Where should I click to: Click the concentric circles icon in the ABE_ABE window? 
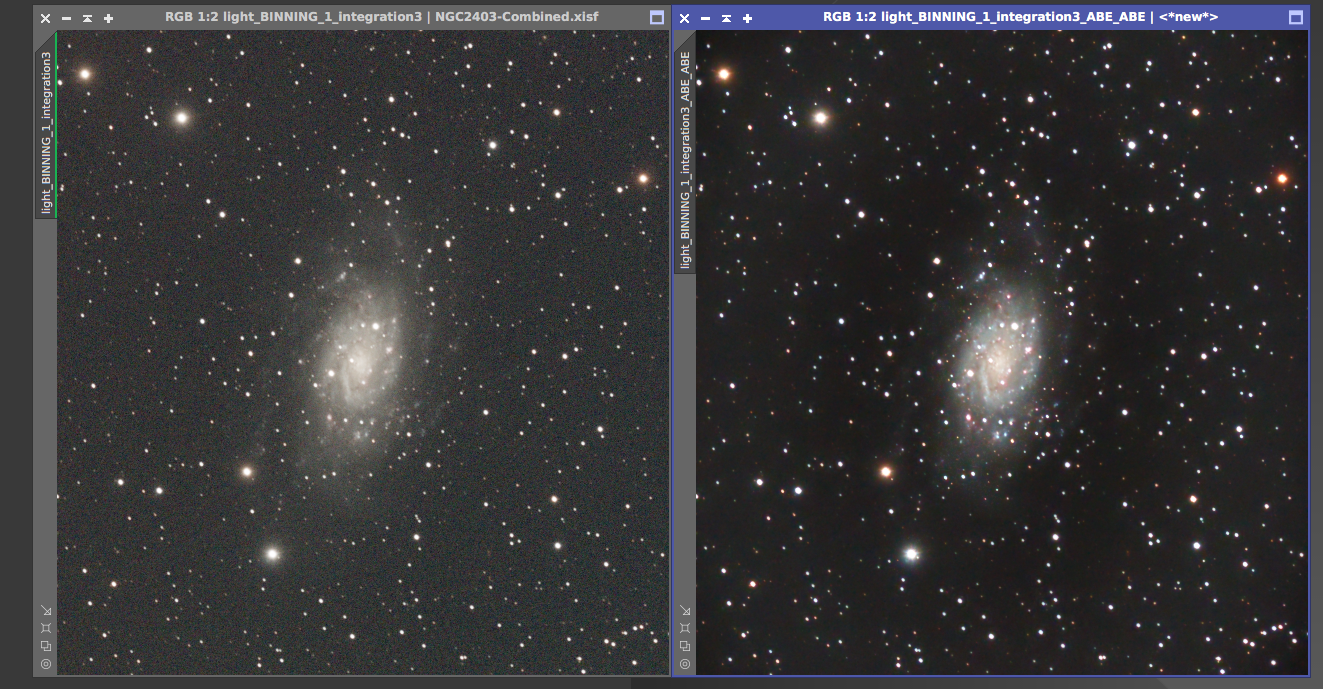point(685,664)
